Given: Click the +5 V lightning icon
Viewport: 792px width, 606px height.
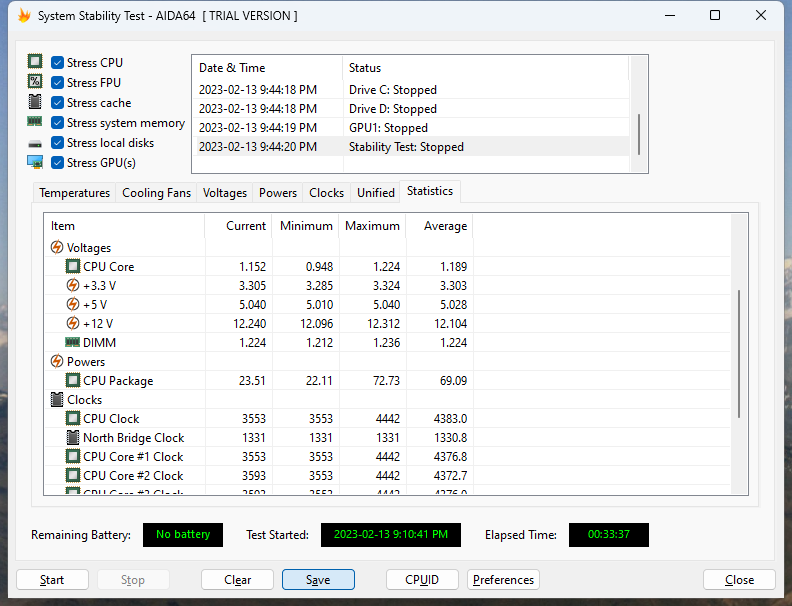Looking at the screenshot, I should 73,305.
